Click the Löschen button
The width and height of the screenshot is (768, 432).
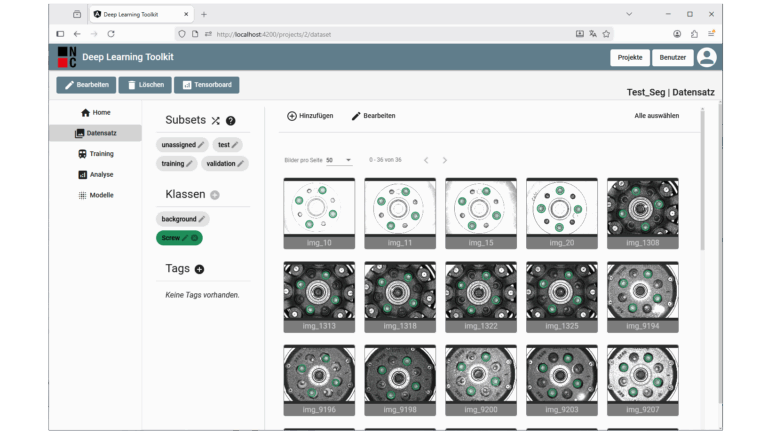click(x=145, y=85)
